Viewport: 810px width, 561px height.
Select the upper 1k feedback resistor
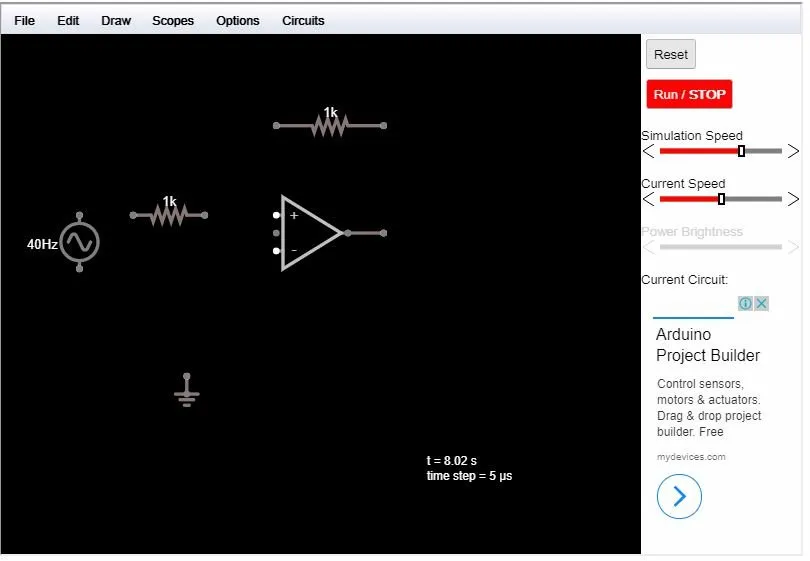point(330,125)
